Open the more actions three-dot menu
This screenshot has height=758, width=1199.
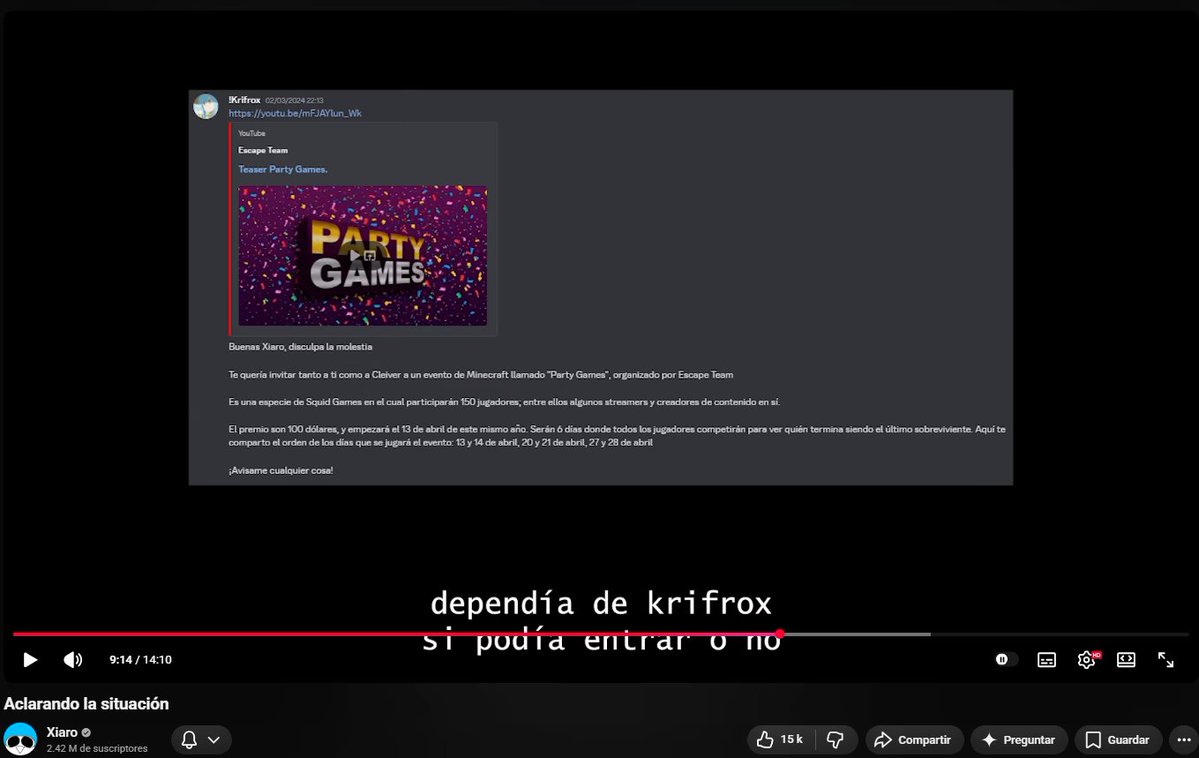point(1184,740)
